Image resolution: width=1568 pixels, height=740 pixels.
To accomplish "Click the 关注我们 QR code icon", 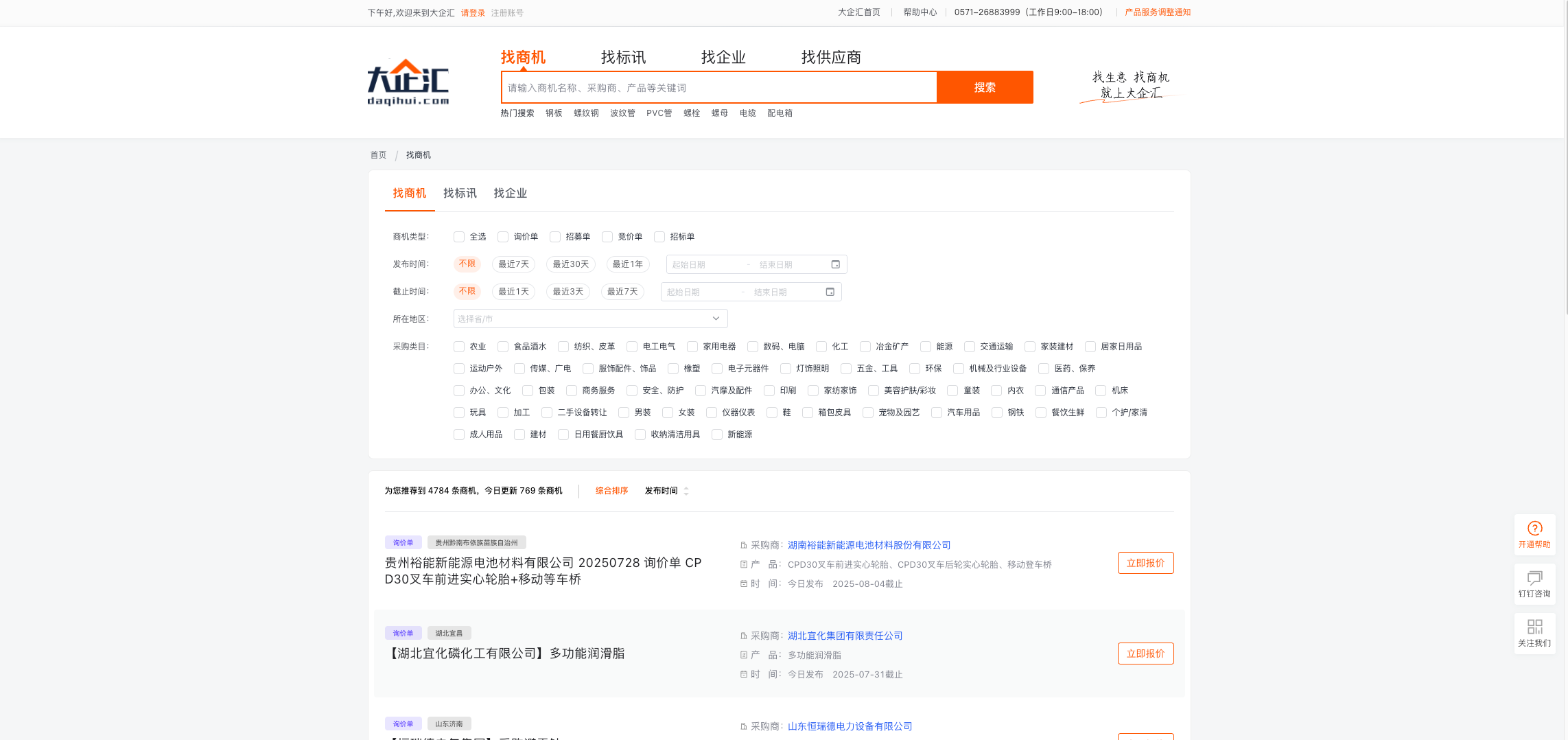I will click(x=1534, y=633).
